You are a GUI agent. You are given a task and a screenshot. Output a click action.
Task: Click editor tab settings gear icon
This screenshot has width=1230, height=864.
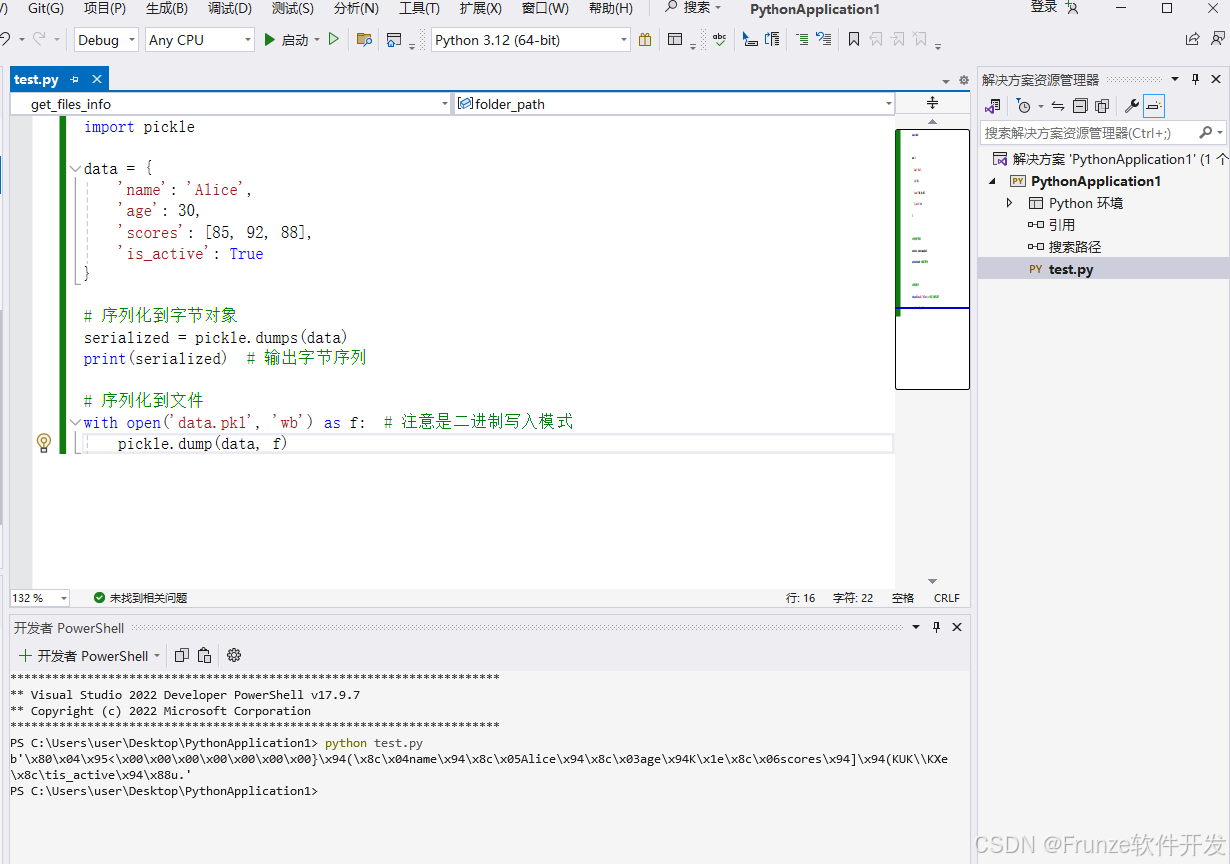click(x=964, y=80)
